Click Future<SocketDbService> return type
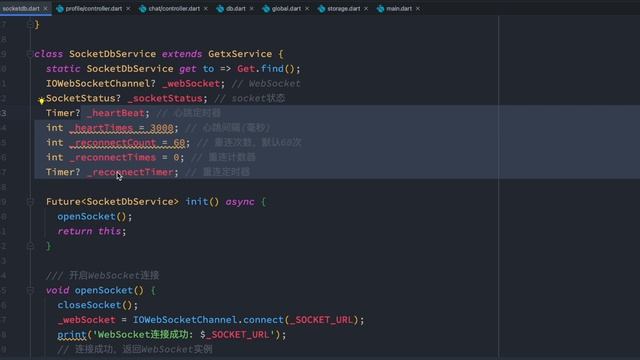 pyautogui.click(x=112, y=202)
